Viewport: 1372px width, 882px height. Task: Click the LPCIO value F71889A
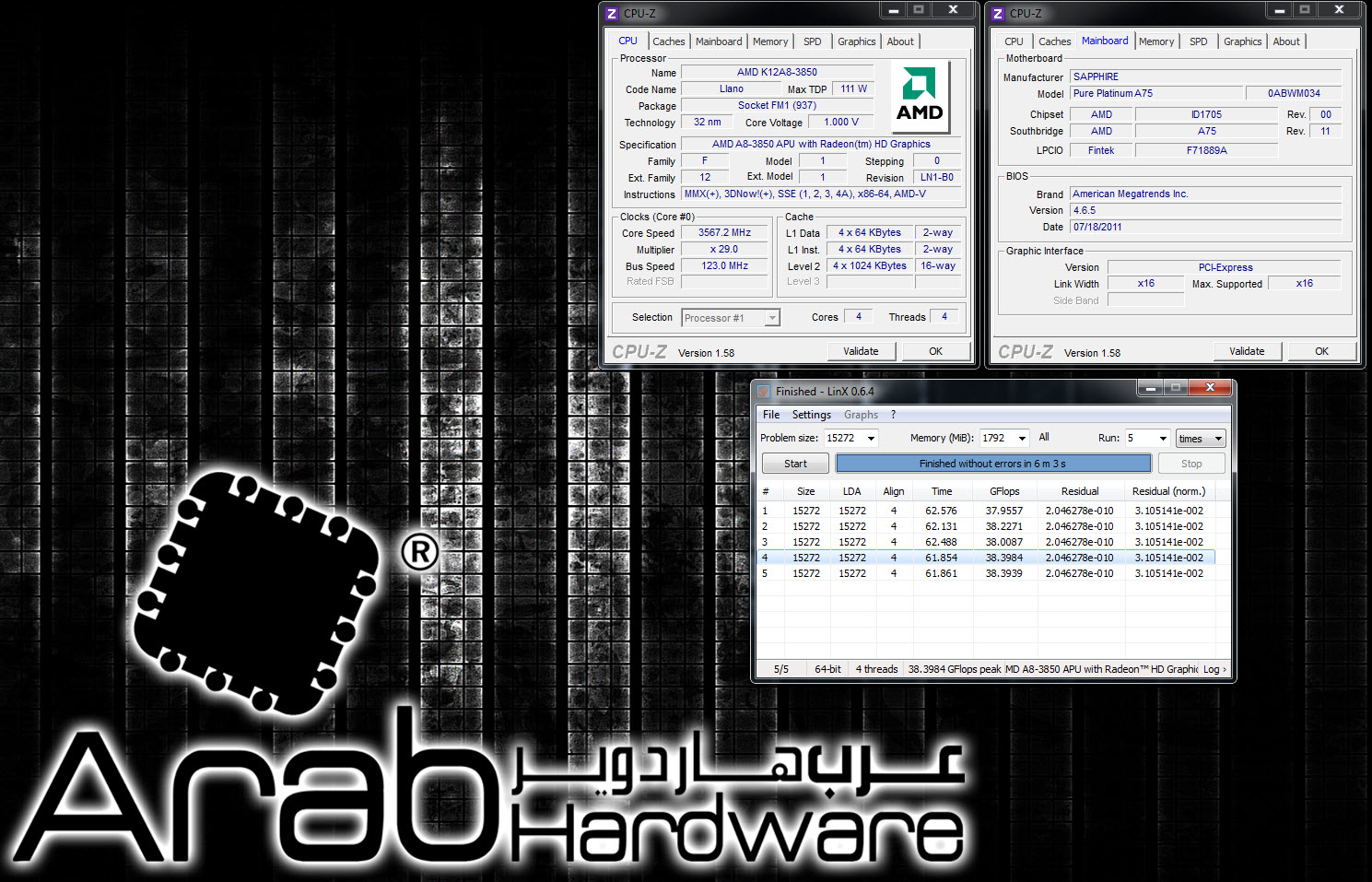click(1206, 150)
